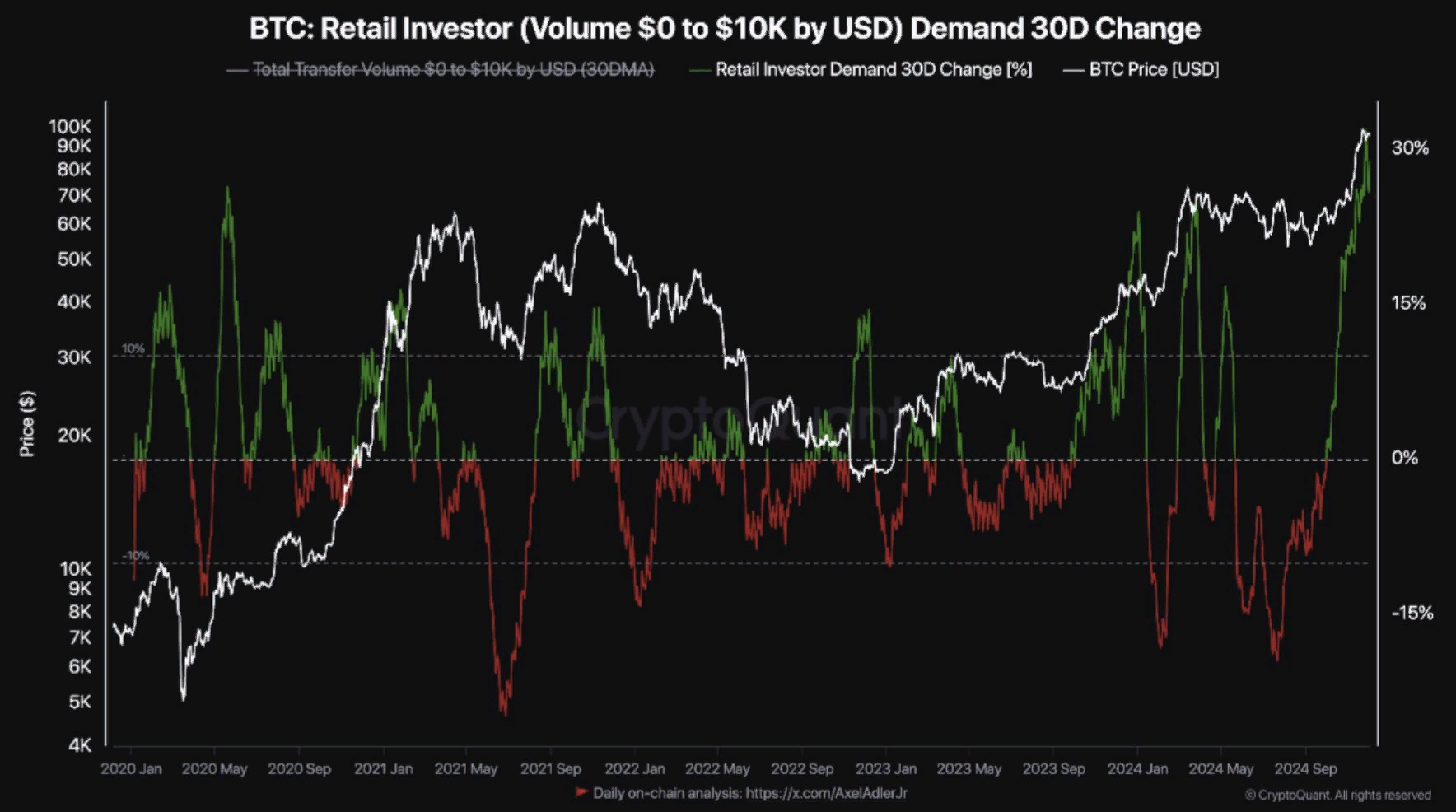The image size is (1456, 812).
Task: Click the 6K price axis label
Action: coord(80,666)
